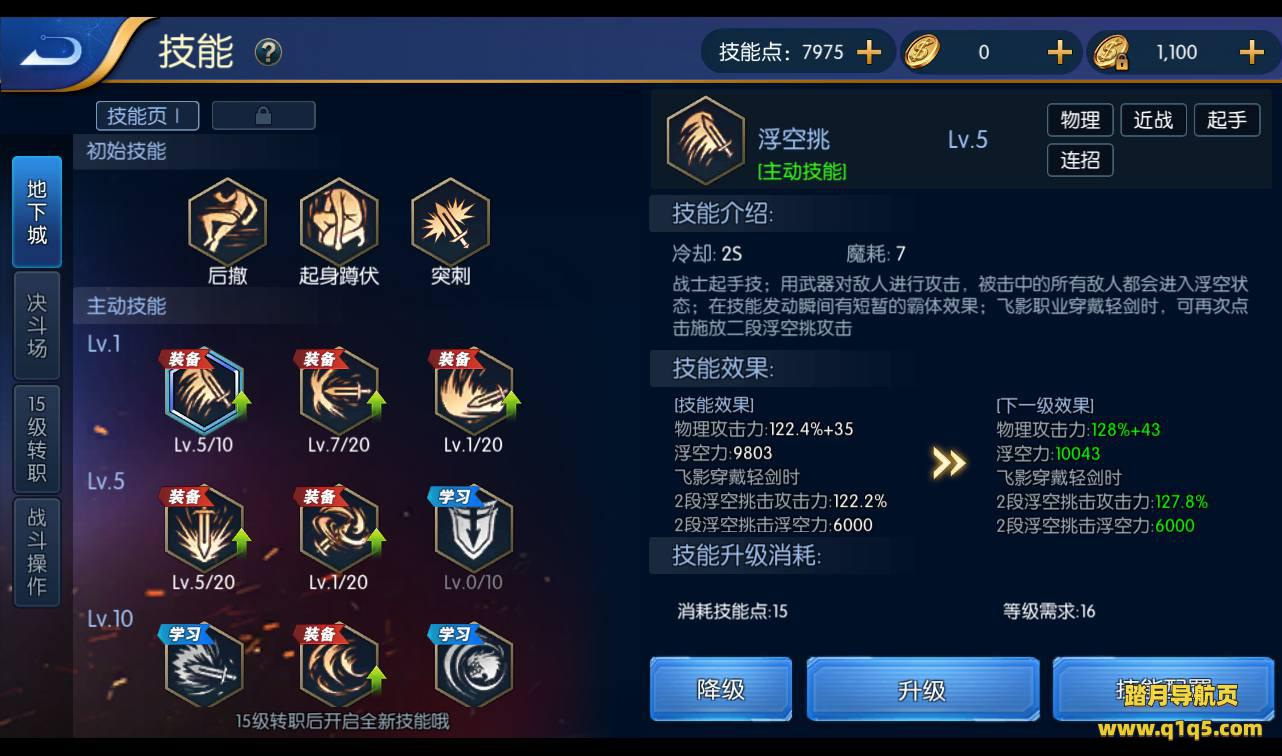The height and width of the screenshot is (756, 1282).
Task: Tap the back arrow icon
Action: tap(52, 50)
